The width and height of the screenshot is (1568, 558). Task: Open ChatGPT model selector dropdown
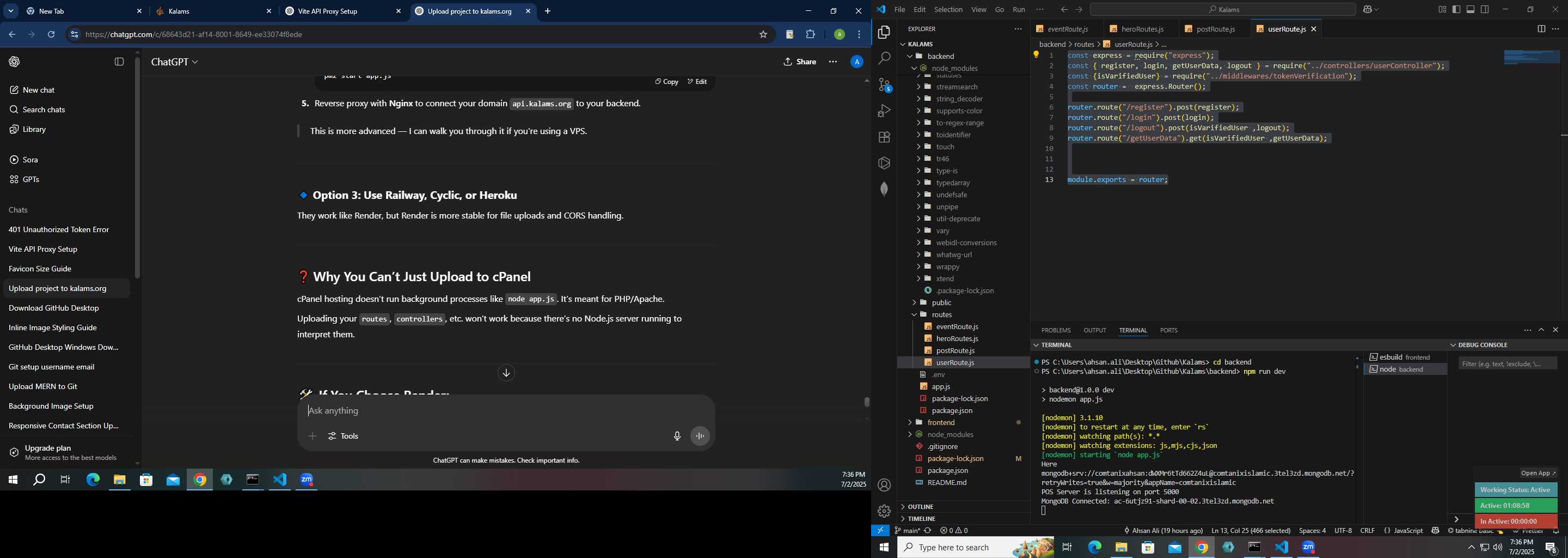[x=175, y=62]
